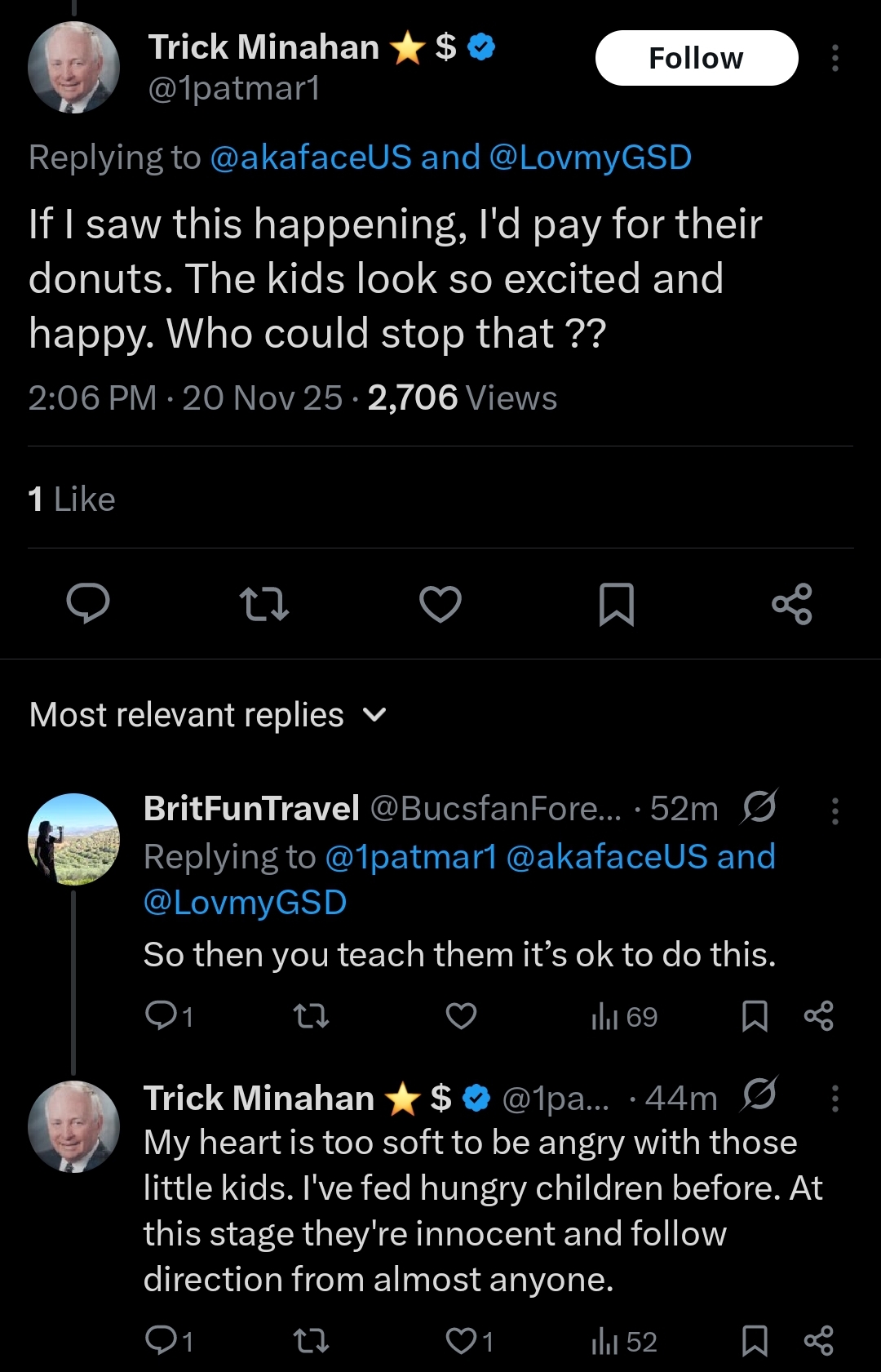Screen dimensions: 881x1372
Task: View analytics for BritFunTravel's reply
Action: tap(624, 1017)
